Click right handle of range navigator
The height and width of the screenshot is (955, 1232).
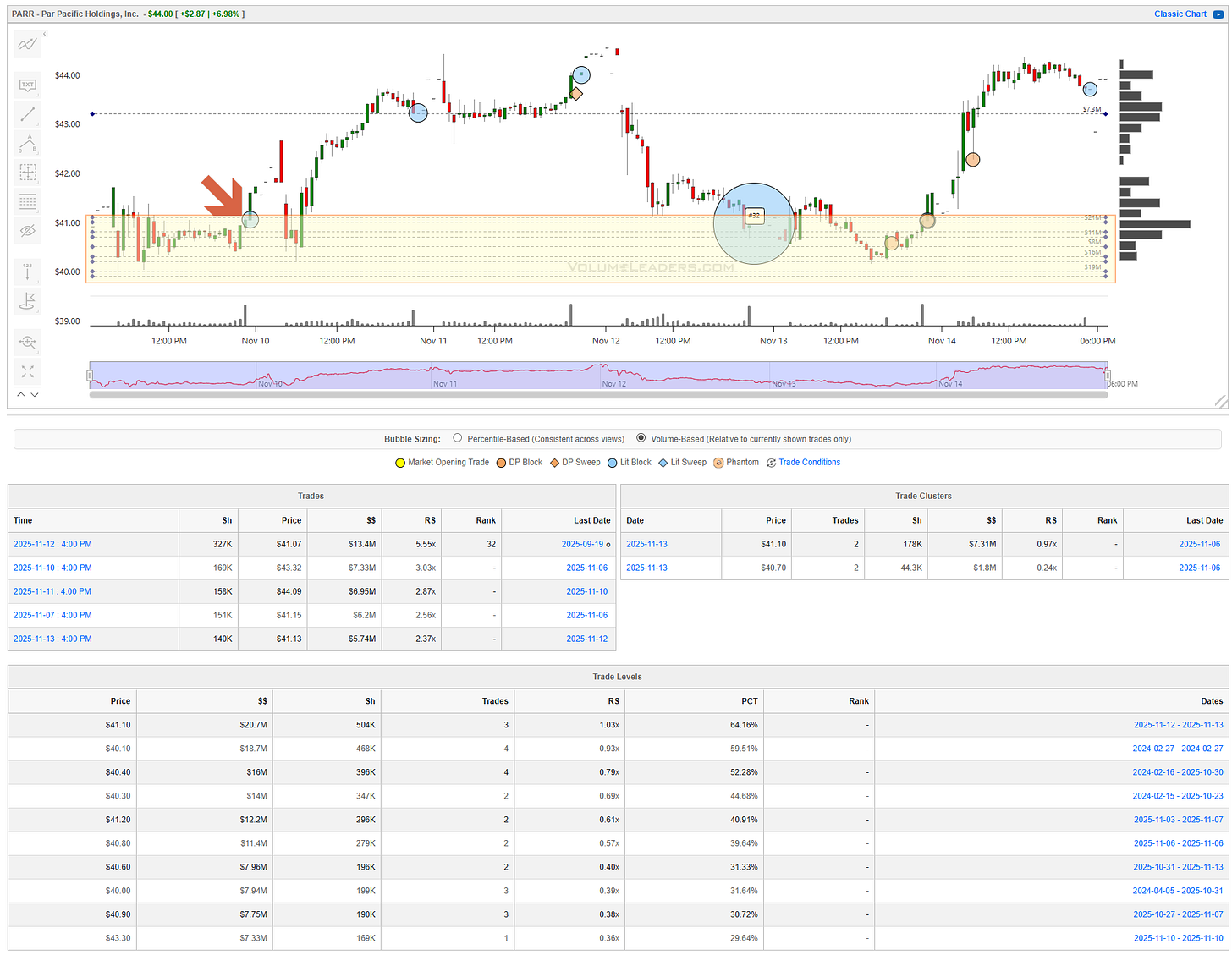point(1108,375)
